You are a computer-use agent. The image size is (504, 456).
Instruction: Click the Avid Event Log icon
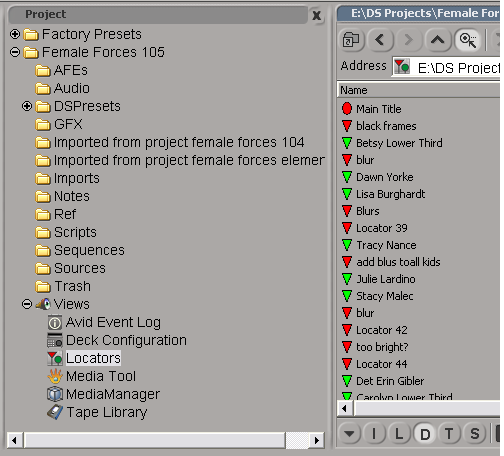click(55, 323)
